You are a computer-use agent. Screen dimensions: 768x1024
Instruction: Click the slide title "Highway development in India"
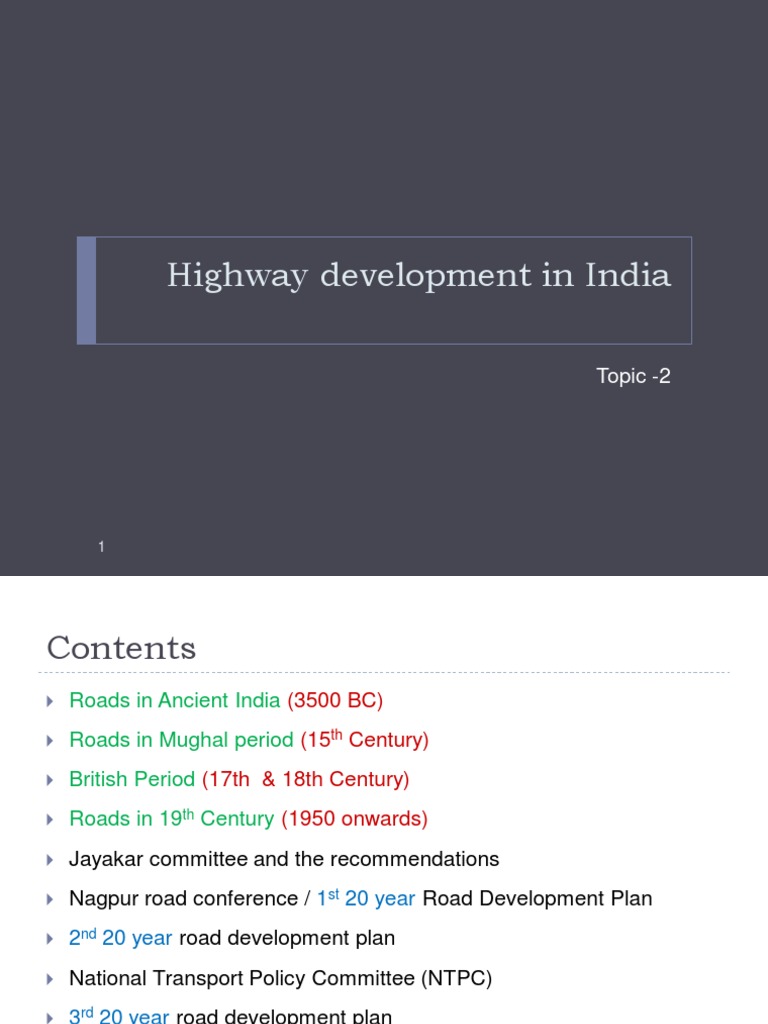419,276
